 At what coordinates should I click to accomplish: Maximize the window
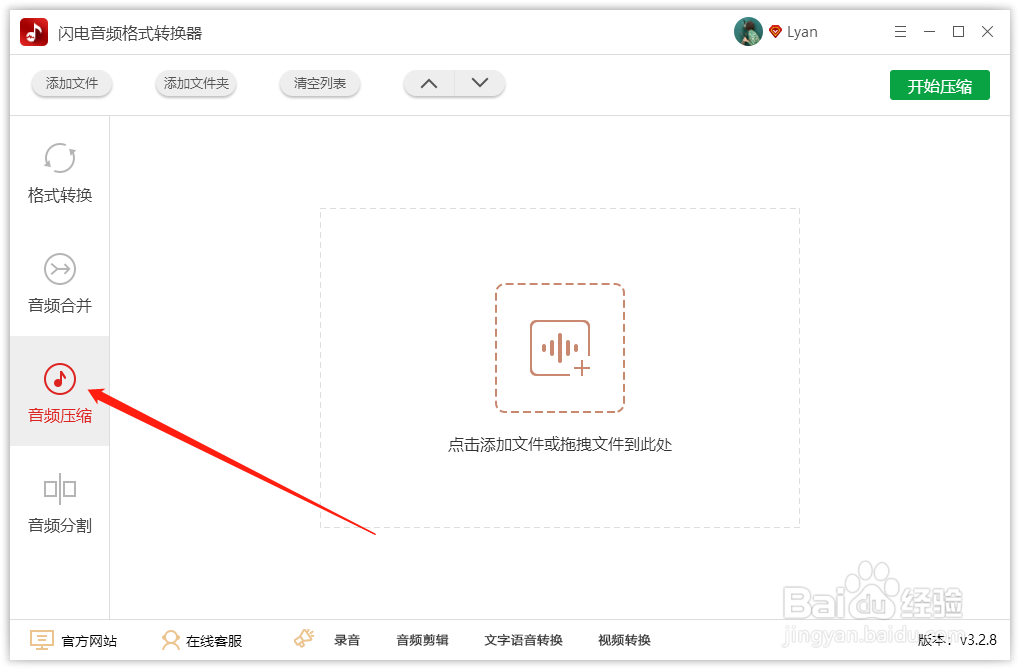tap(958, 32)
